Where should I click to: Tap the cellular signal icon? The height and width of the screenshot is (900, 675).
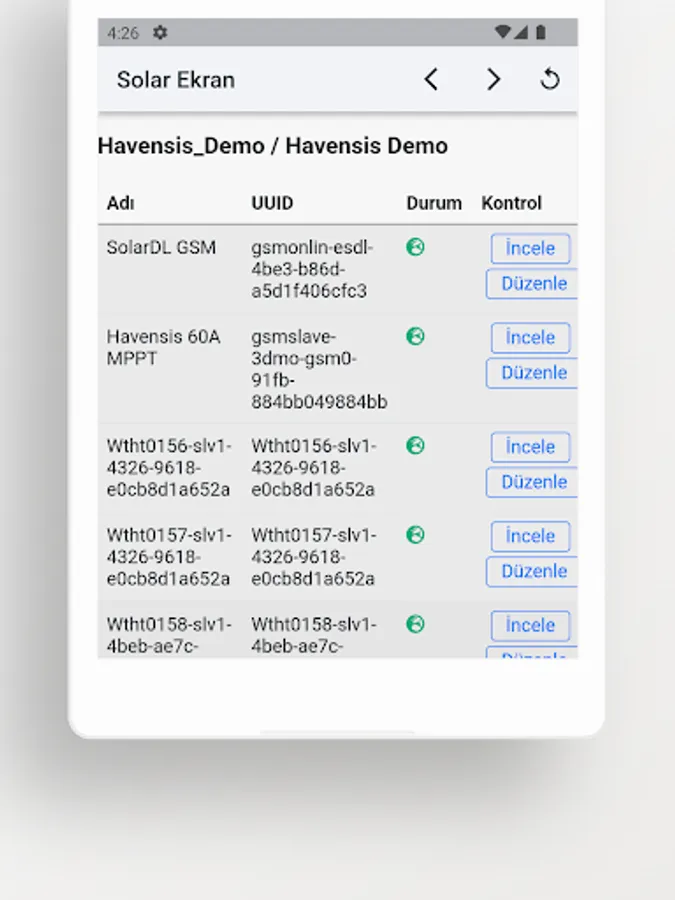tap(521, 32)
